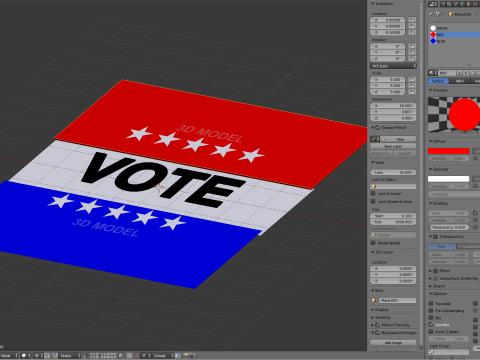This screenshot has width=480, height=360.
Task: Lock the Scale Z value
Action: [412, 92]
